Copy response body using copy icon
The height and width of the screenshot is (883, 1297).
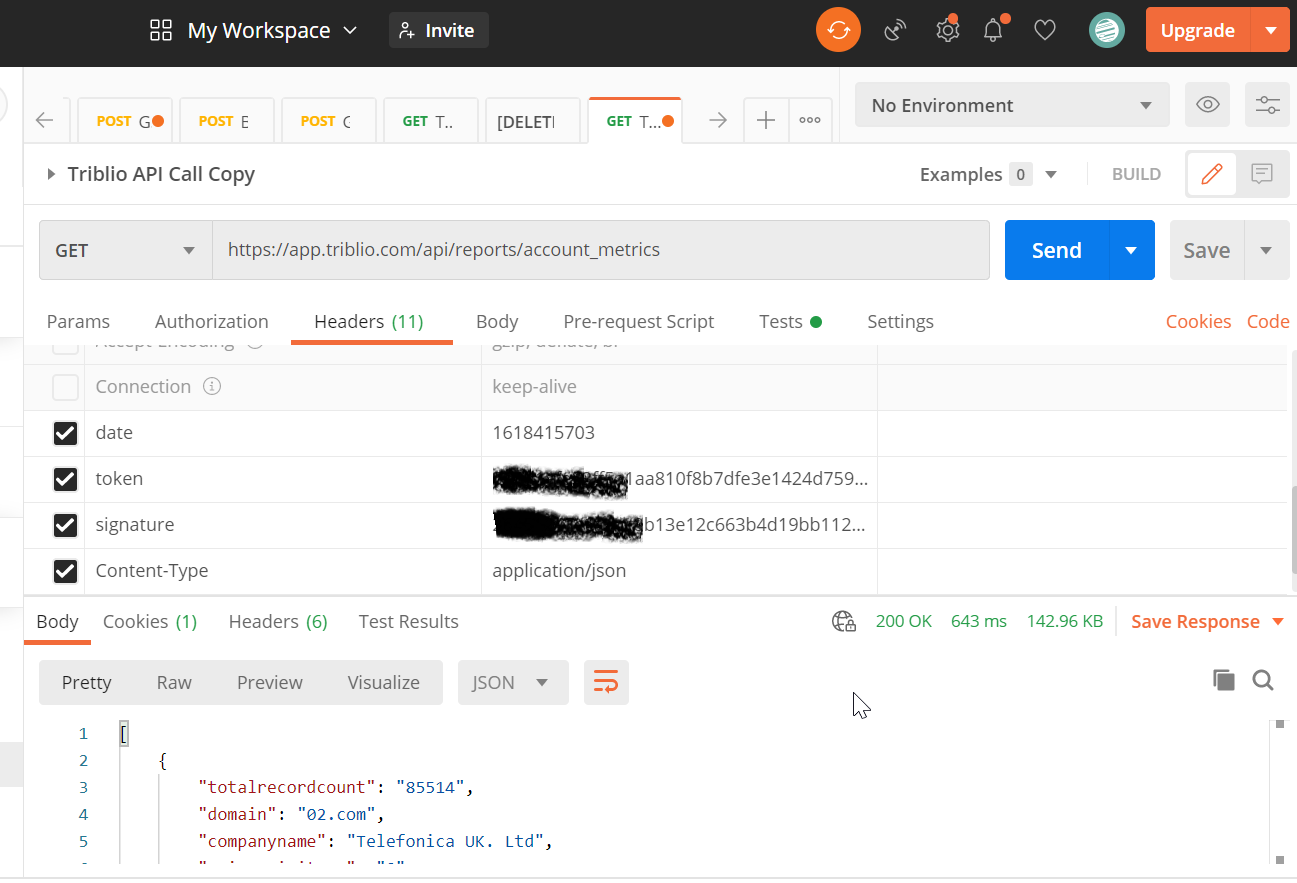(1224, 679)
